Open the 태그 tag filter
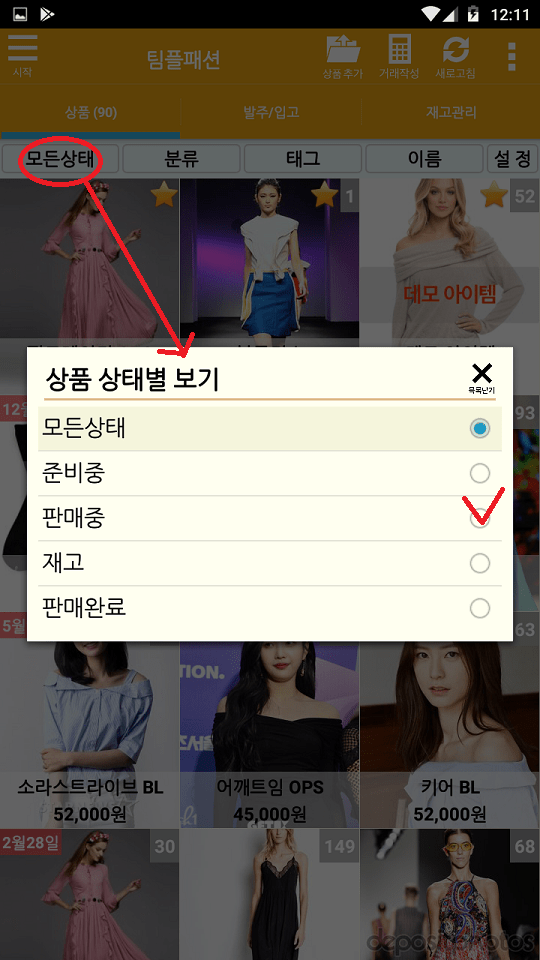The height and width of the screenshot is (960, 540). 303,160
